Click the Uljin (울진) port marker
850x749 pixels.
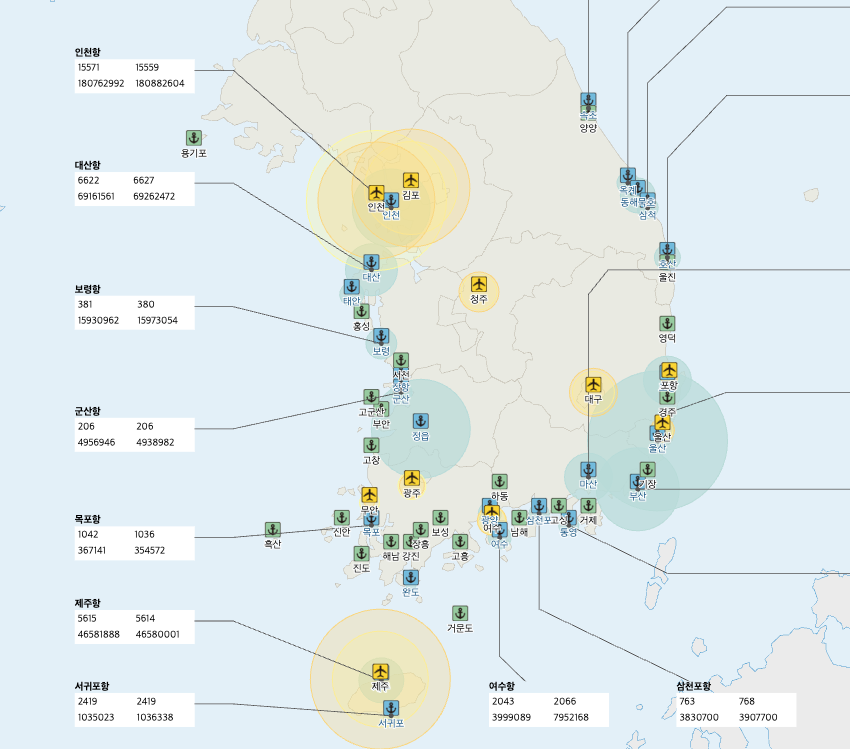click(667, 250)
